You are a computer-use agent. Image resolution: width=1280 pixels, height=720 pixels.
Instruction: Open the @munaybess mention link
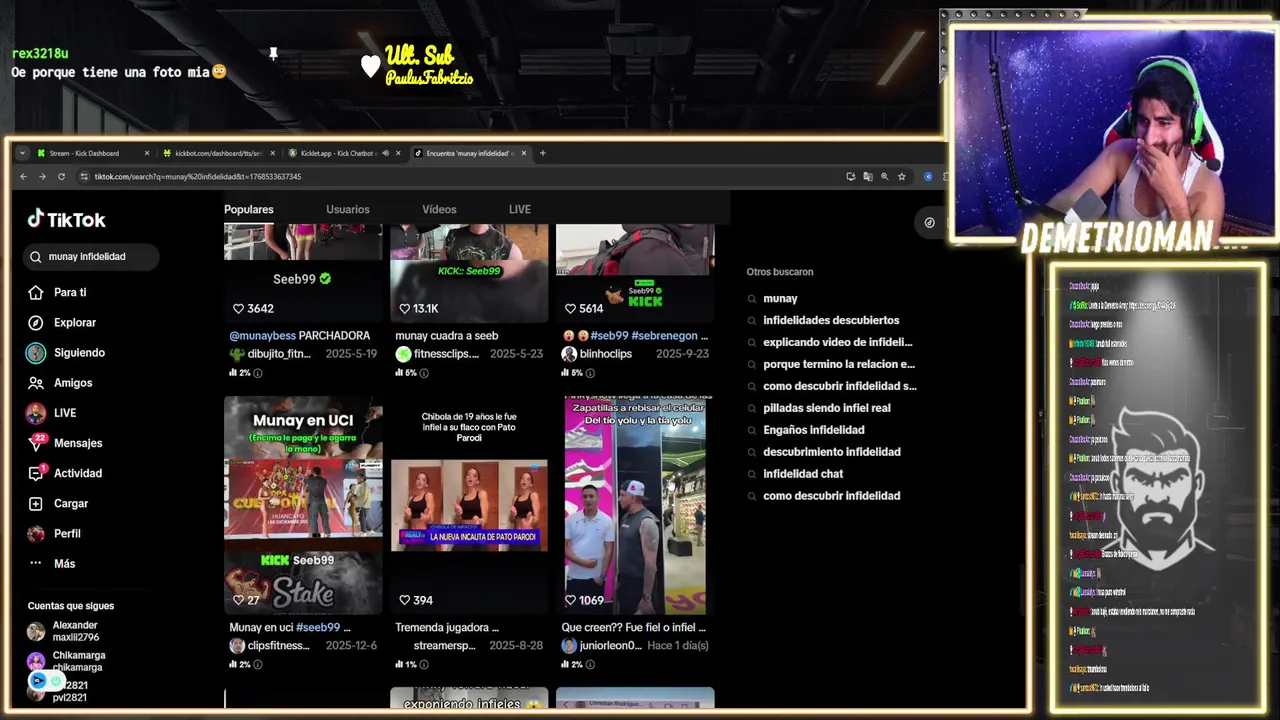coord(262,336)
